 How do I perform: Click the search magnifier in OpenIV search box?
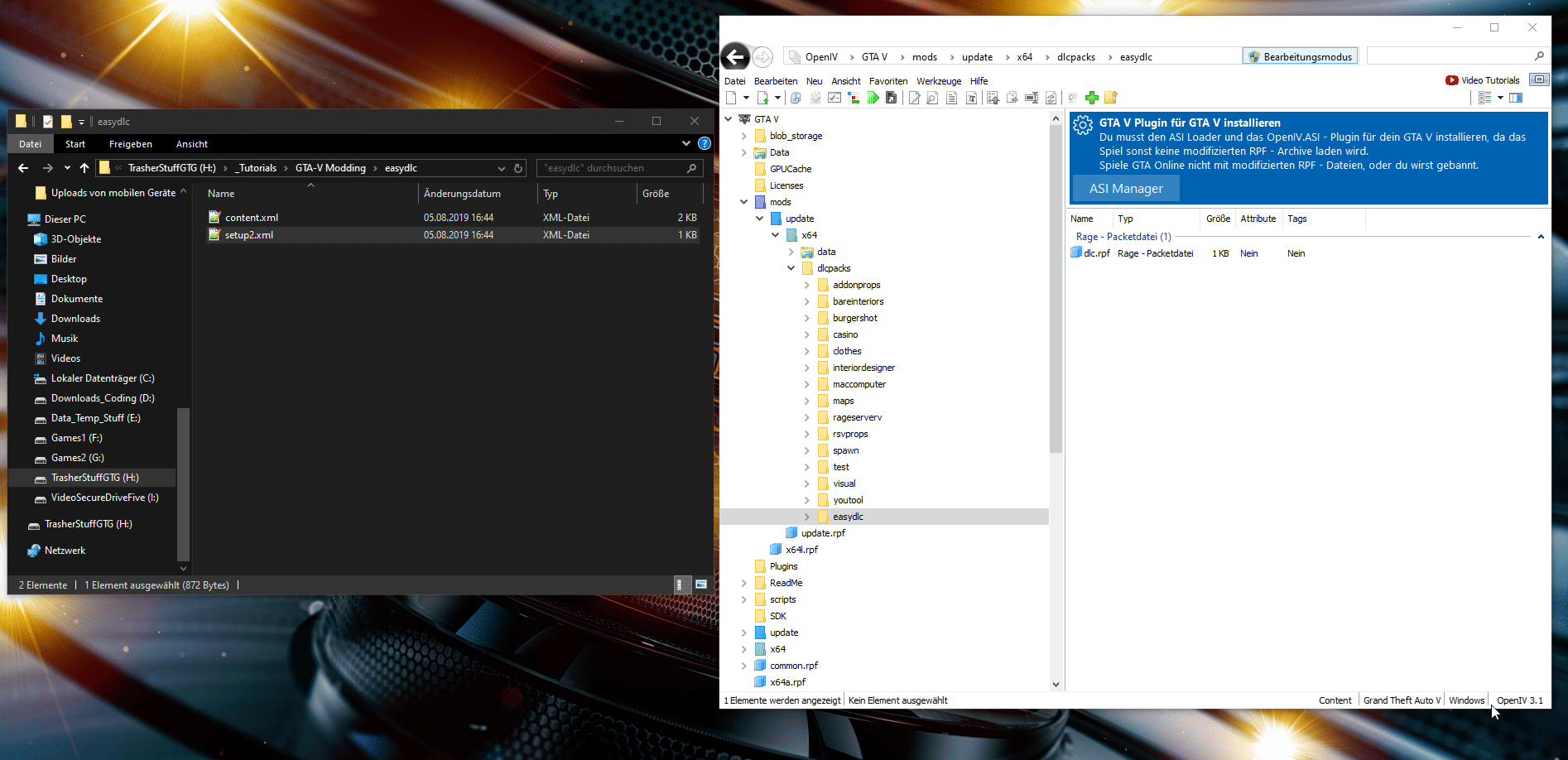(1539, 56)
